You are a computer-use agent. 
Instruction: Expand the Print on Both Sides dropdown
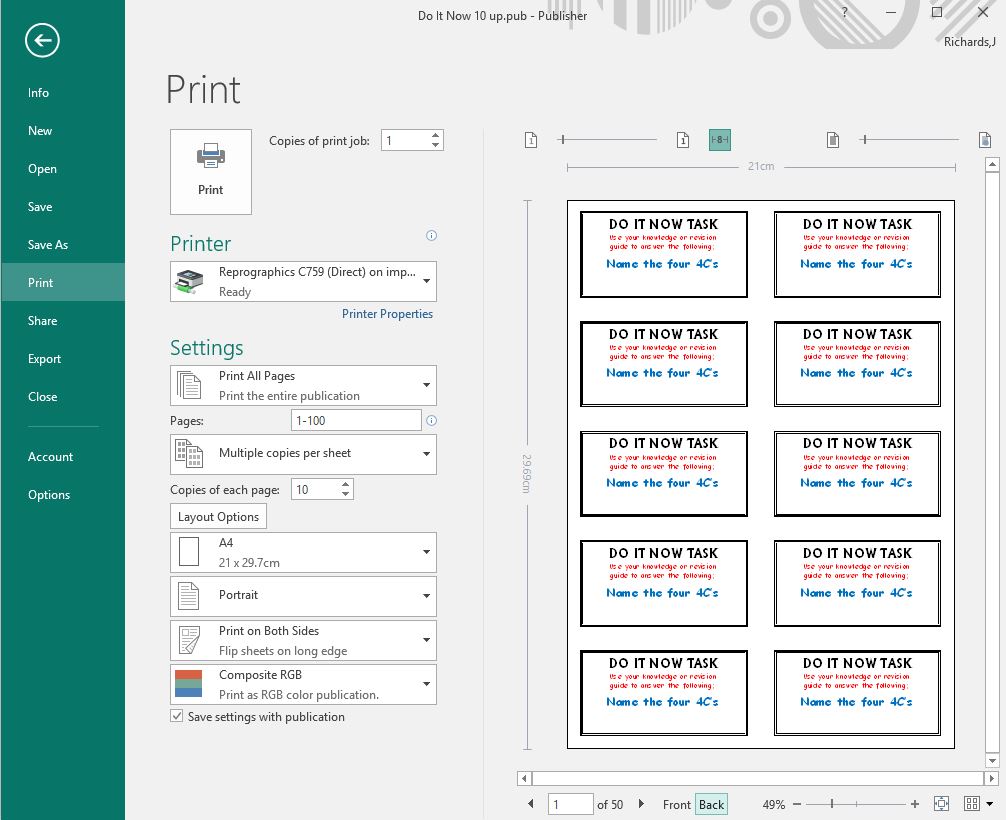point(303,640)
